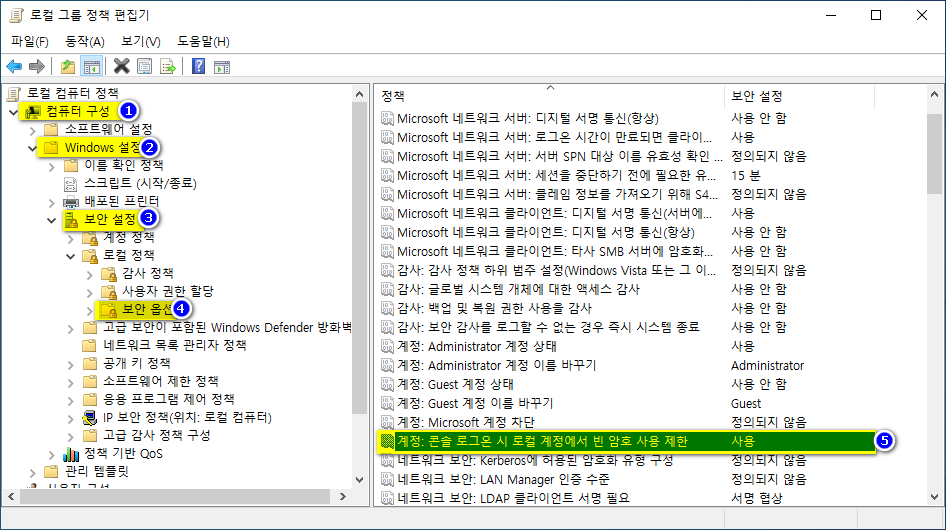Click the 계정: Administrator 계정 상태 policy icon
Viewport: 946px width, 530px height.
[x=387, y=346]
